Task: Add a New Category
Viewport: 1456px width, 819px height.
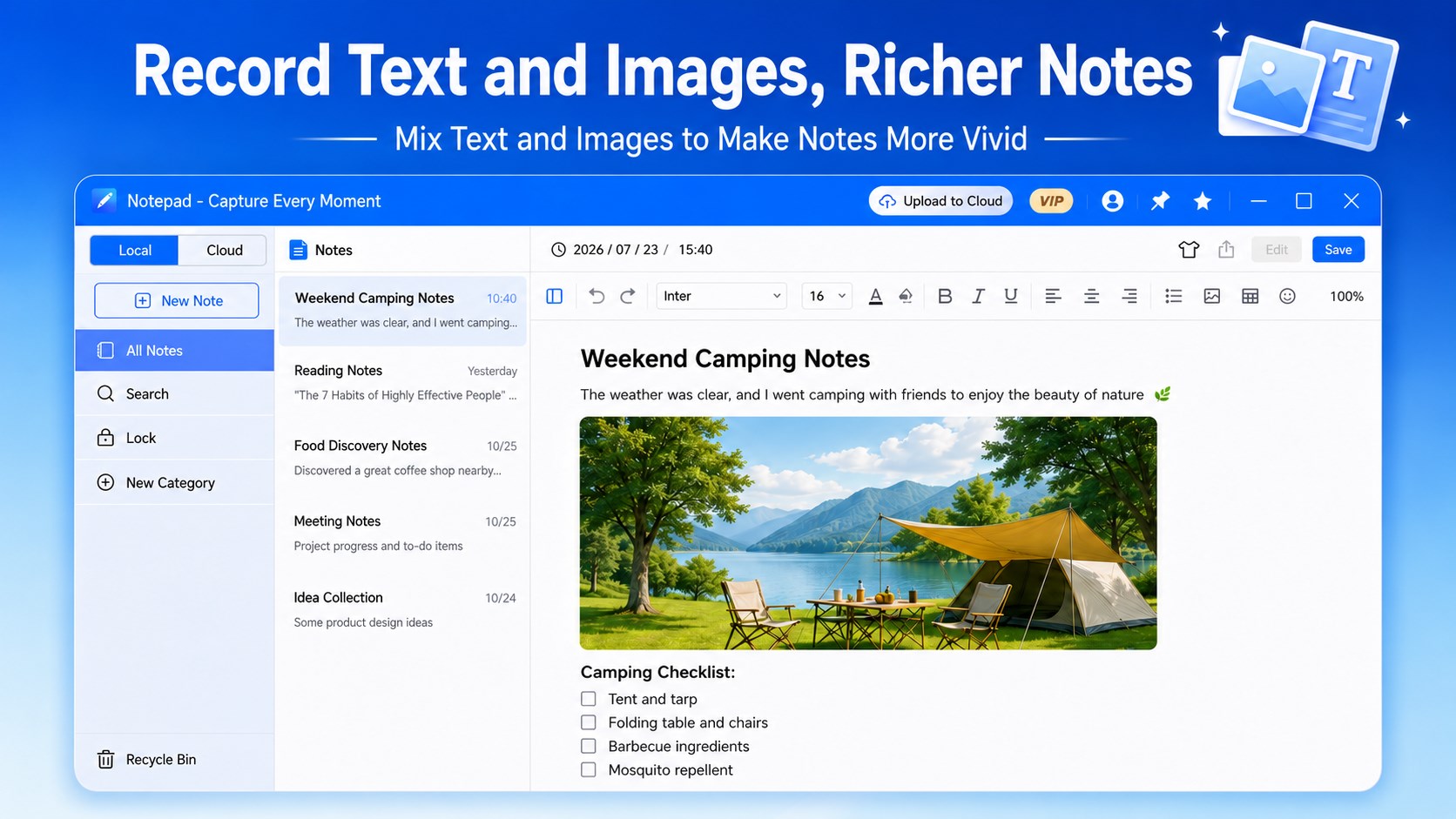Action: point(174,482)
